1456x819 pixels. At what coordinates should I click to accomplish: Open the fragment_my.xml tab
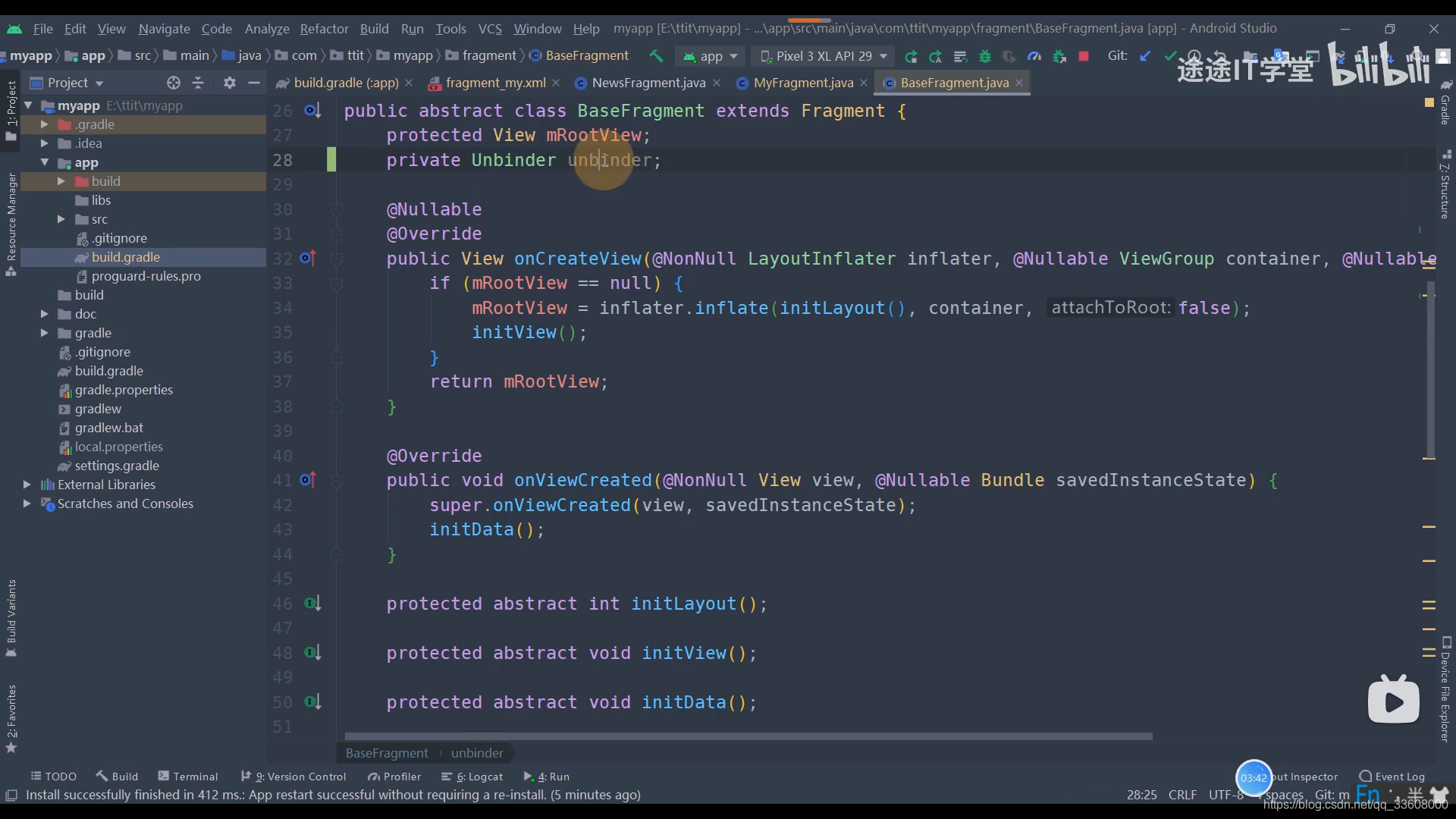point(497,82)
